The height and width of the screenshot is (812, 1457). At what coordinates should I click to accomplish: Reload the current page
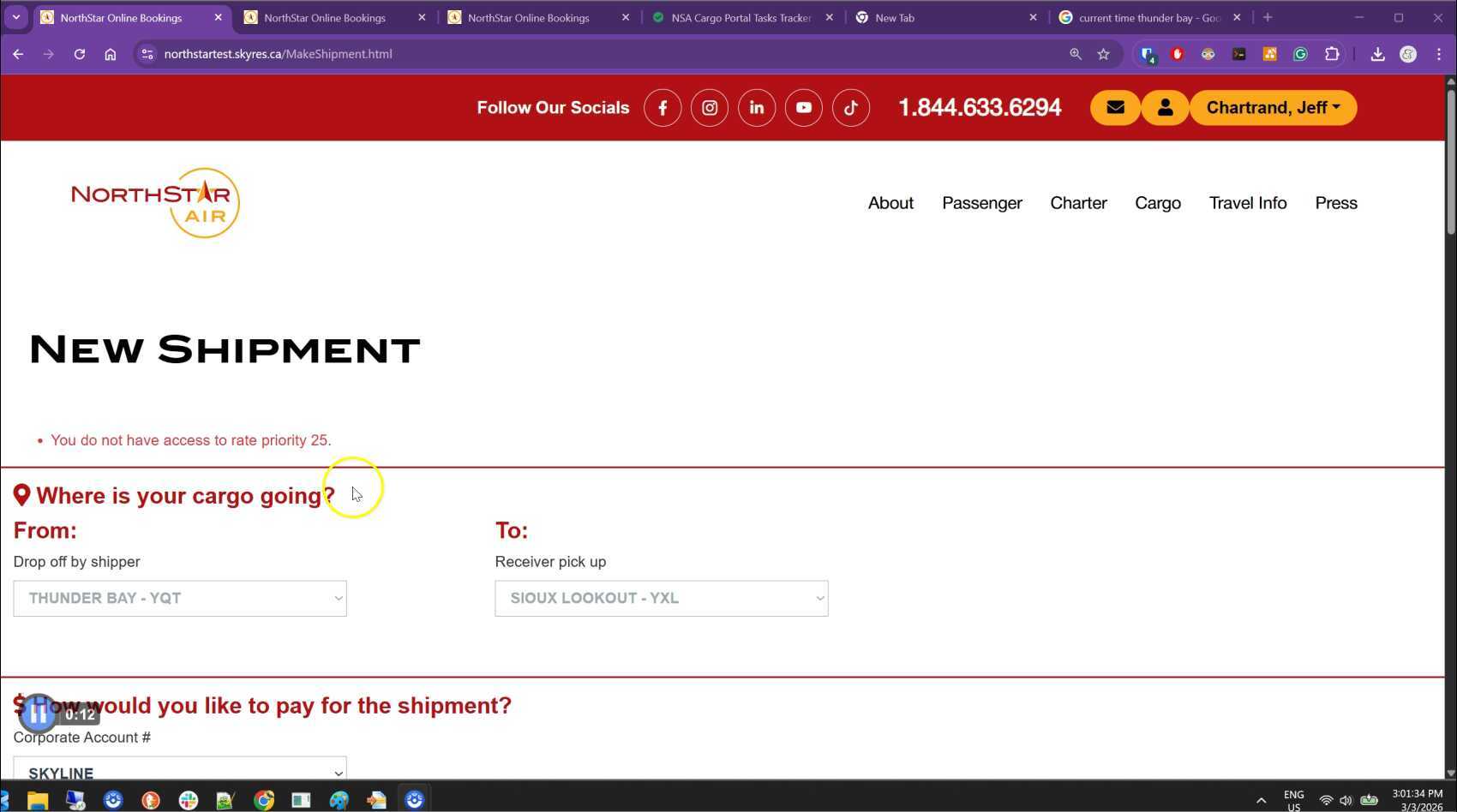coord(80,54)
